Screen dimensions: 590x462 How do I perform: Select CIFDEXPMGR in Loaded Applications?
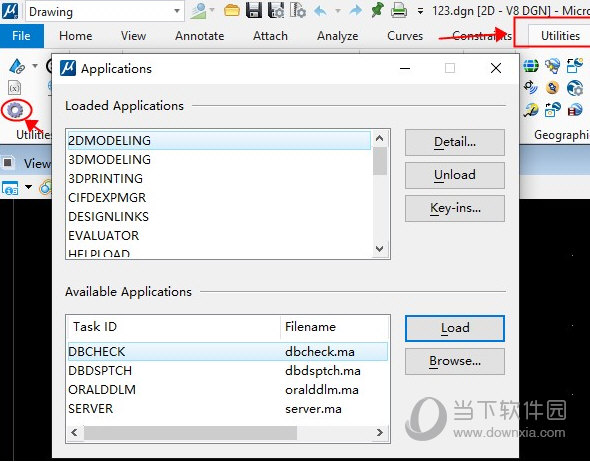[219, 198]
